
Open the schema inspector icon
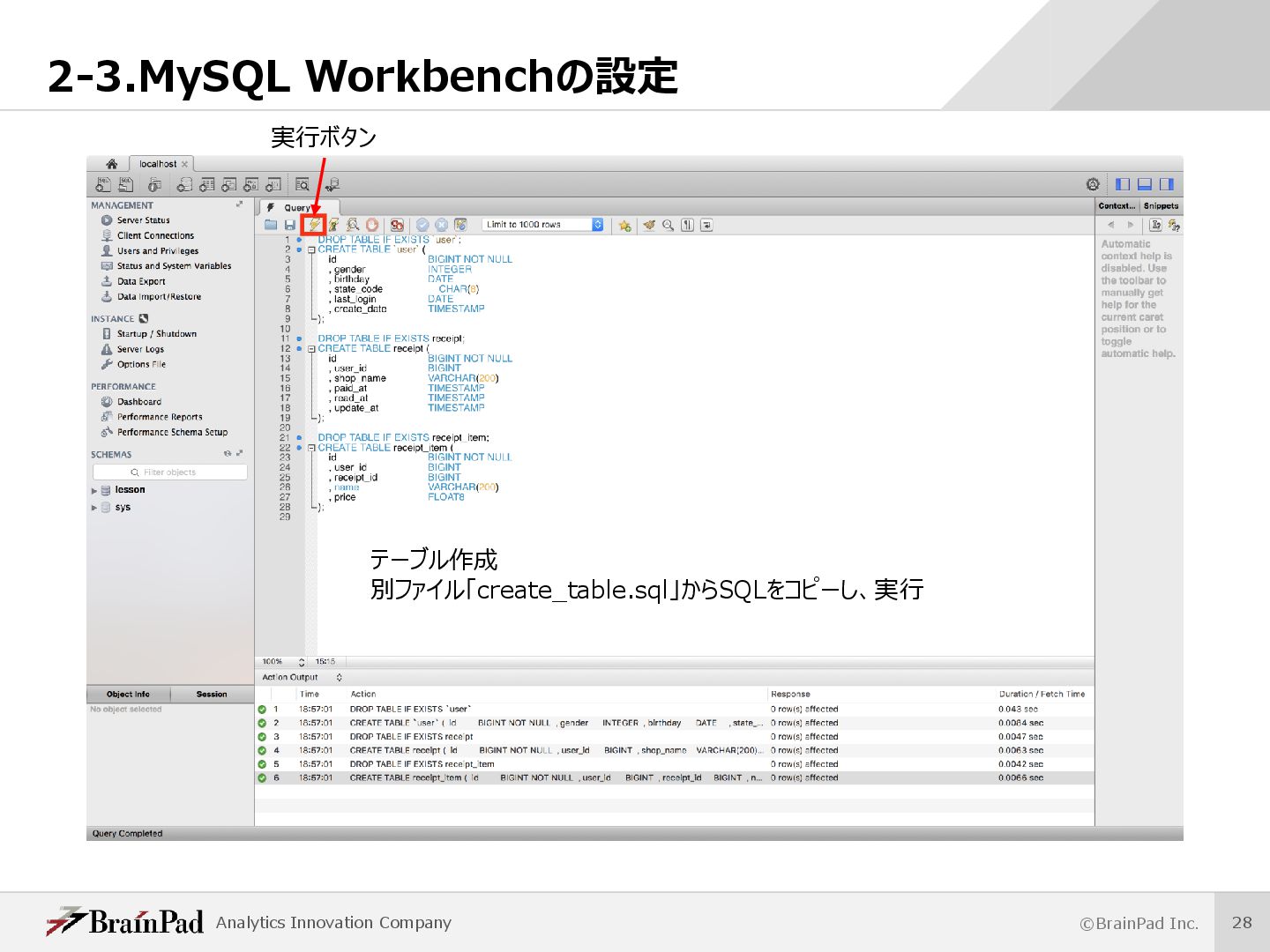pos(154,184)
